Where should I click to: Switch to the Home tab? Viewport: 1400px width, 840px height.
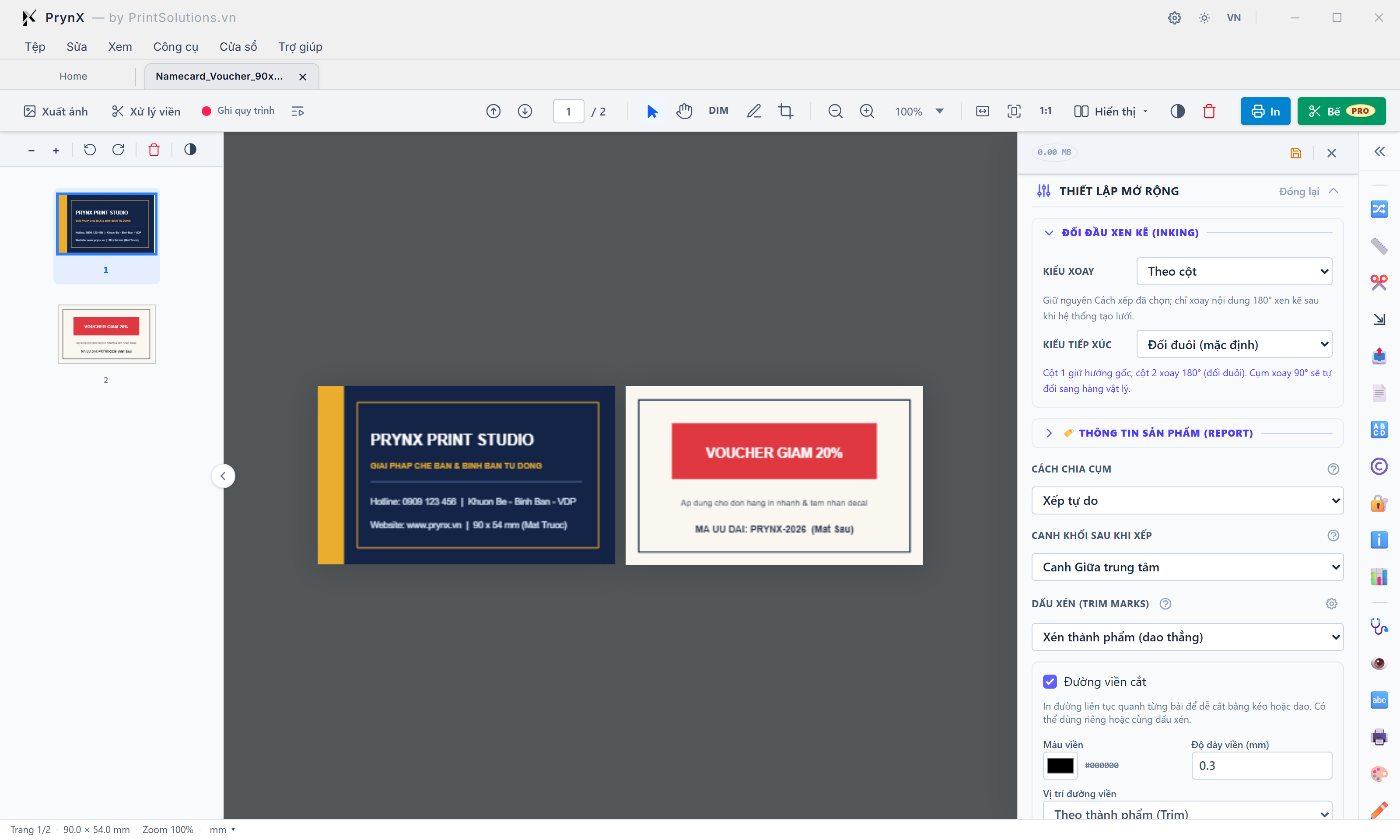[x=73, y=77]
